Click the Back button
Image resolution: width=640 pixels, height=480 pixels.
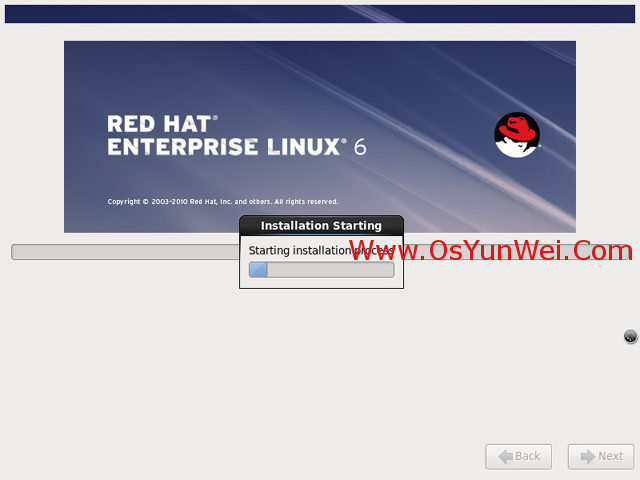point(518,456)
